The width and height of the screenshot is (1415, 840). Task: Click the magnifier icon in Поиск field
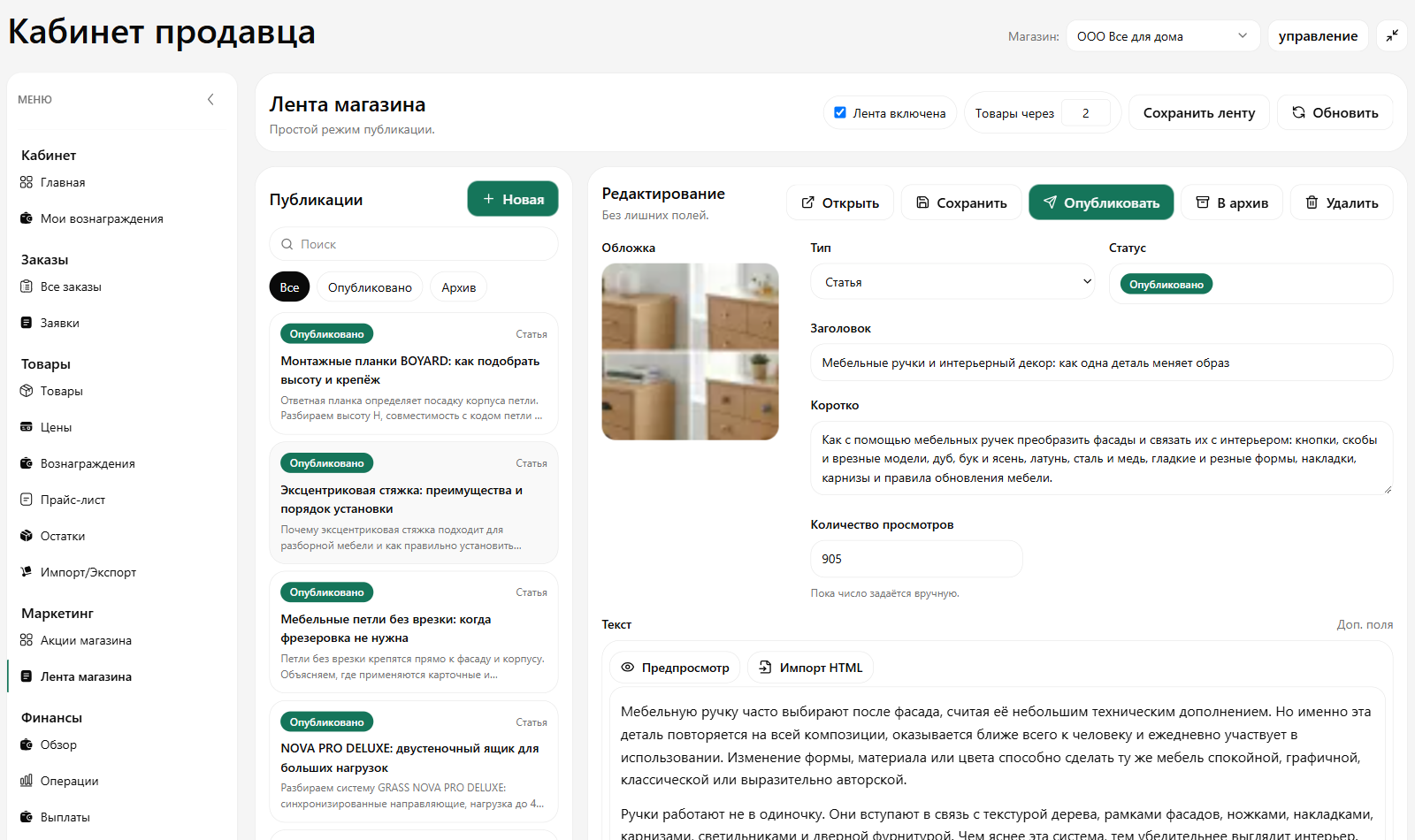(287, 244)
